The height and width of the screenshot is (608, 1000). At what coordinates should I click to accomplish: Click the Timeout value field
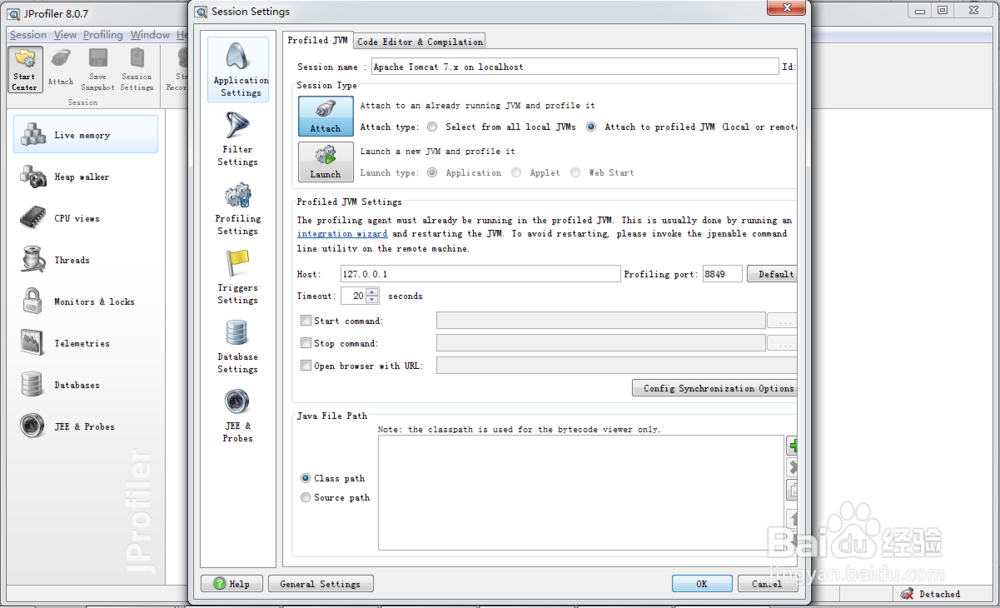pos(353,295)
